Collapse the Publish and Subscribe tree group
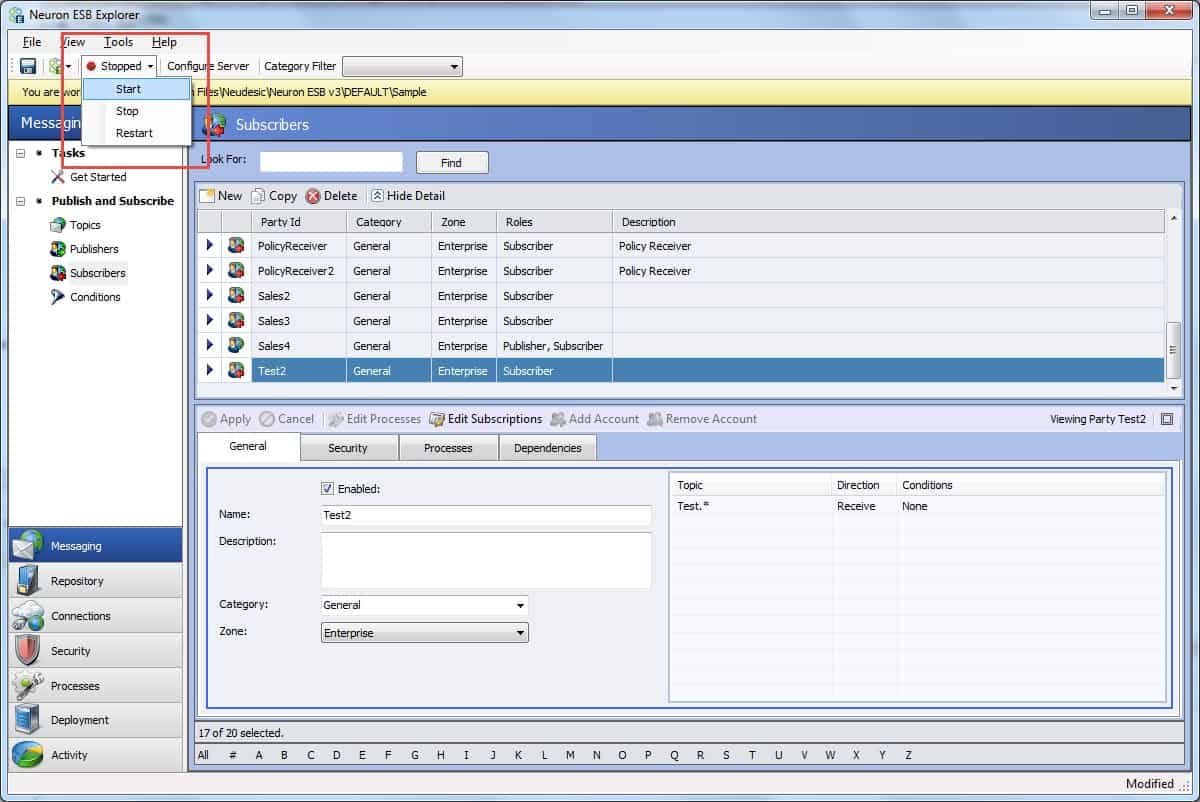Screen dimensions: 1200x802 tap(21, 201)
